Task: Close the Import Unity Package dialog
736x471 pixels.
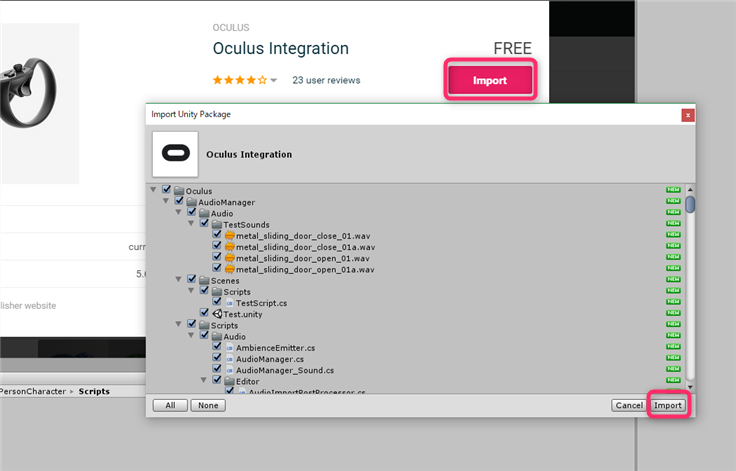Action: click(688, 115)
